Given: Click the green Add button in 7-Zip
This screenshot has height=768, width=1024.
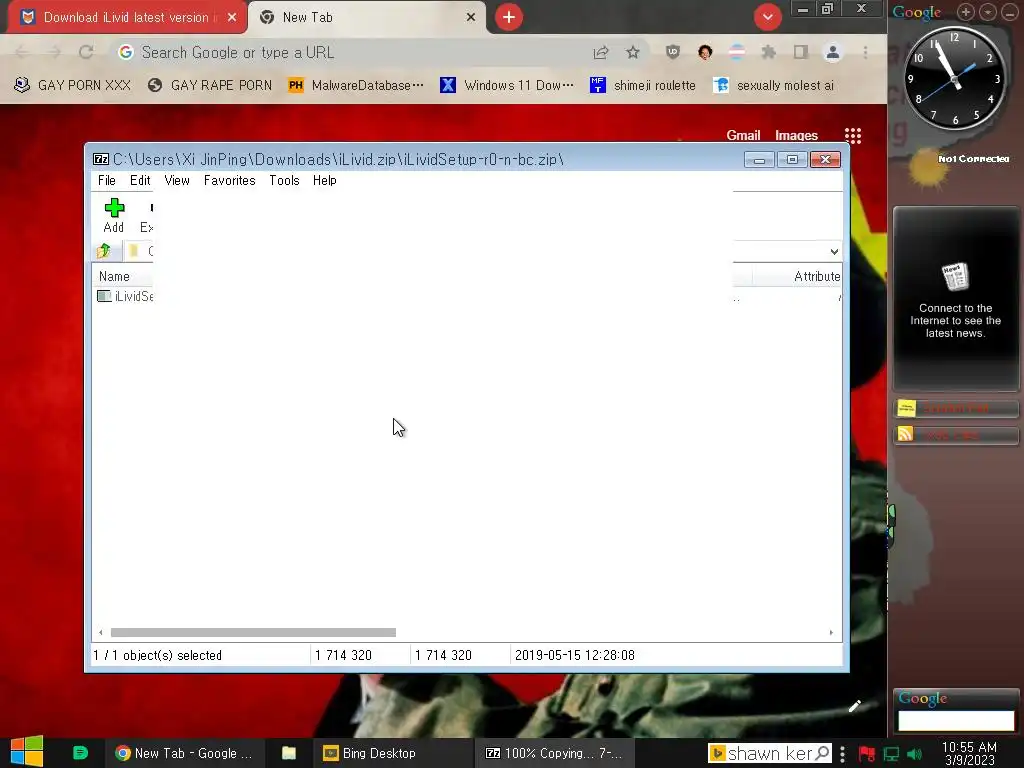Looking at the screenshot, I should (x=114, y=216).
